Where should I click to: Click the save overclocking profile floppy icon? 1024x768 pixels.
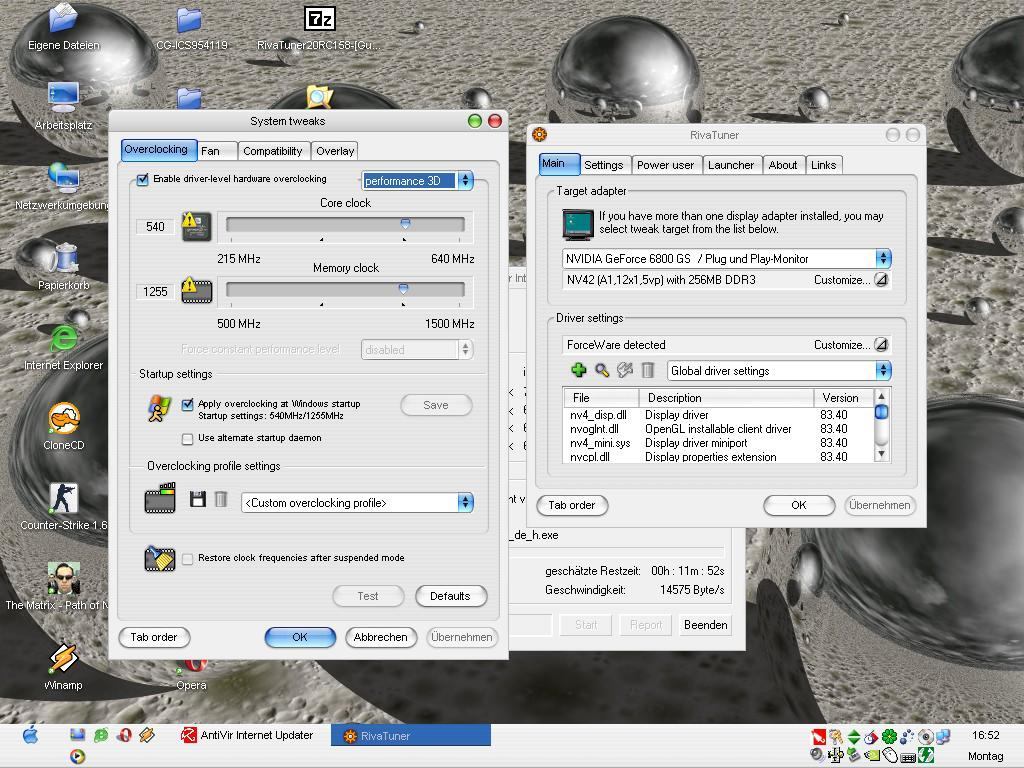198,499
